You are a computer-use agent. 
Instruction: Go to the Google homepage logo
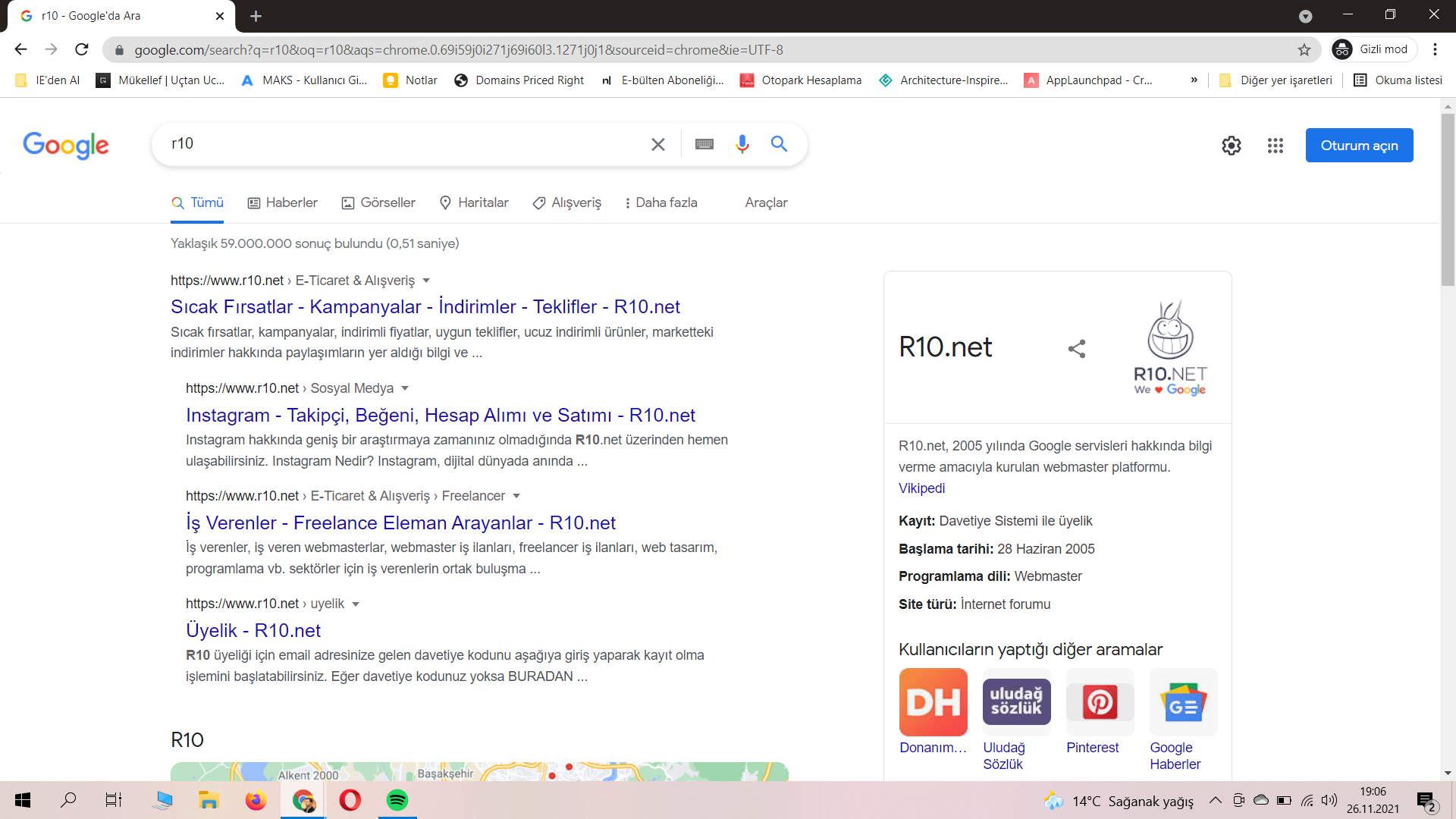point(66,145)
